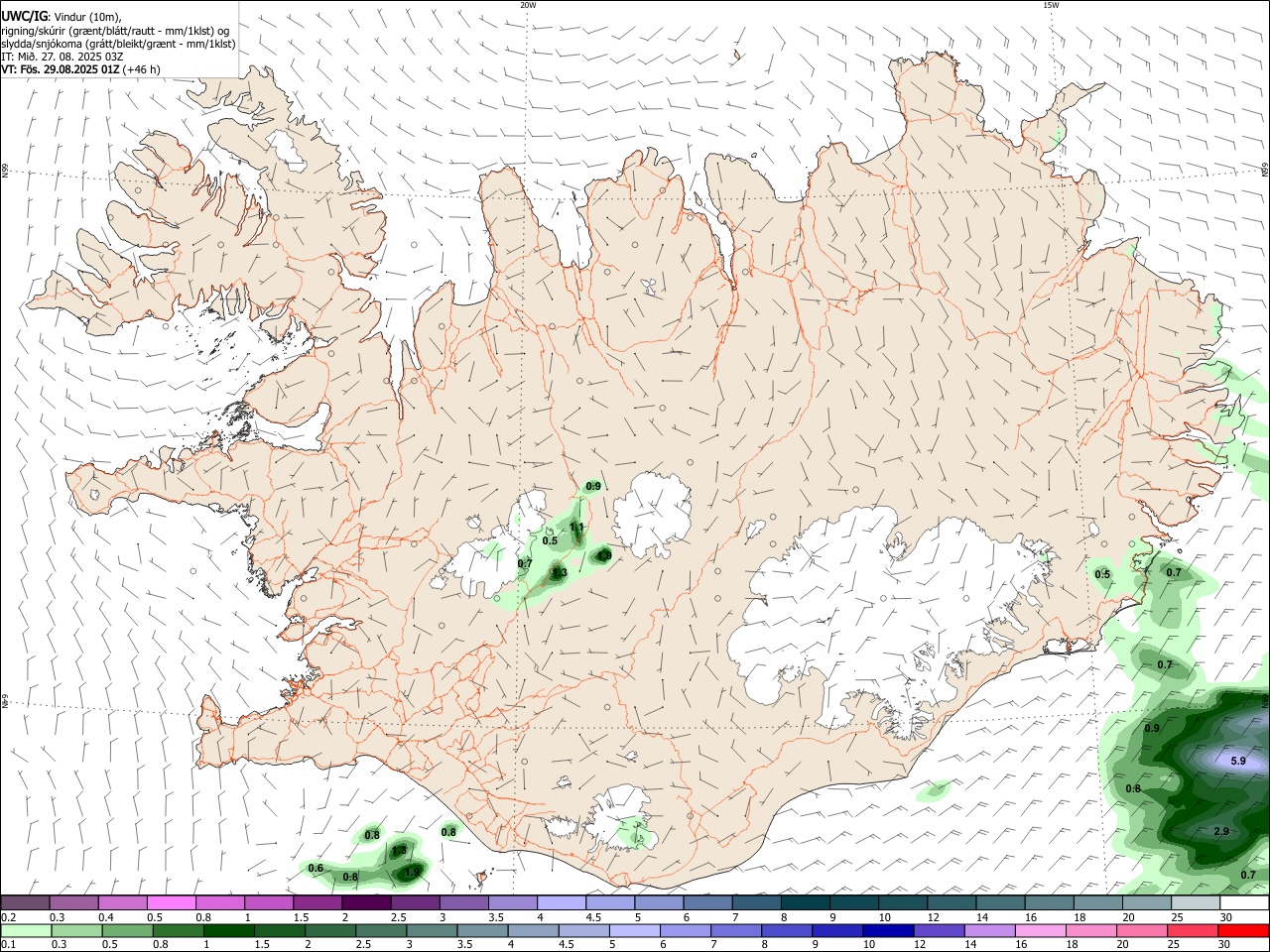1270x952 pixels.
Task: Click the '0.1' label in the rain legend
Action: coord(9,945)
